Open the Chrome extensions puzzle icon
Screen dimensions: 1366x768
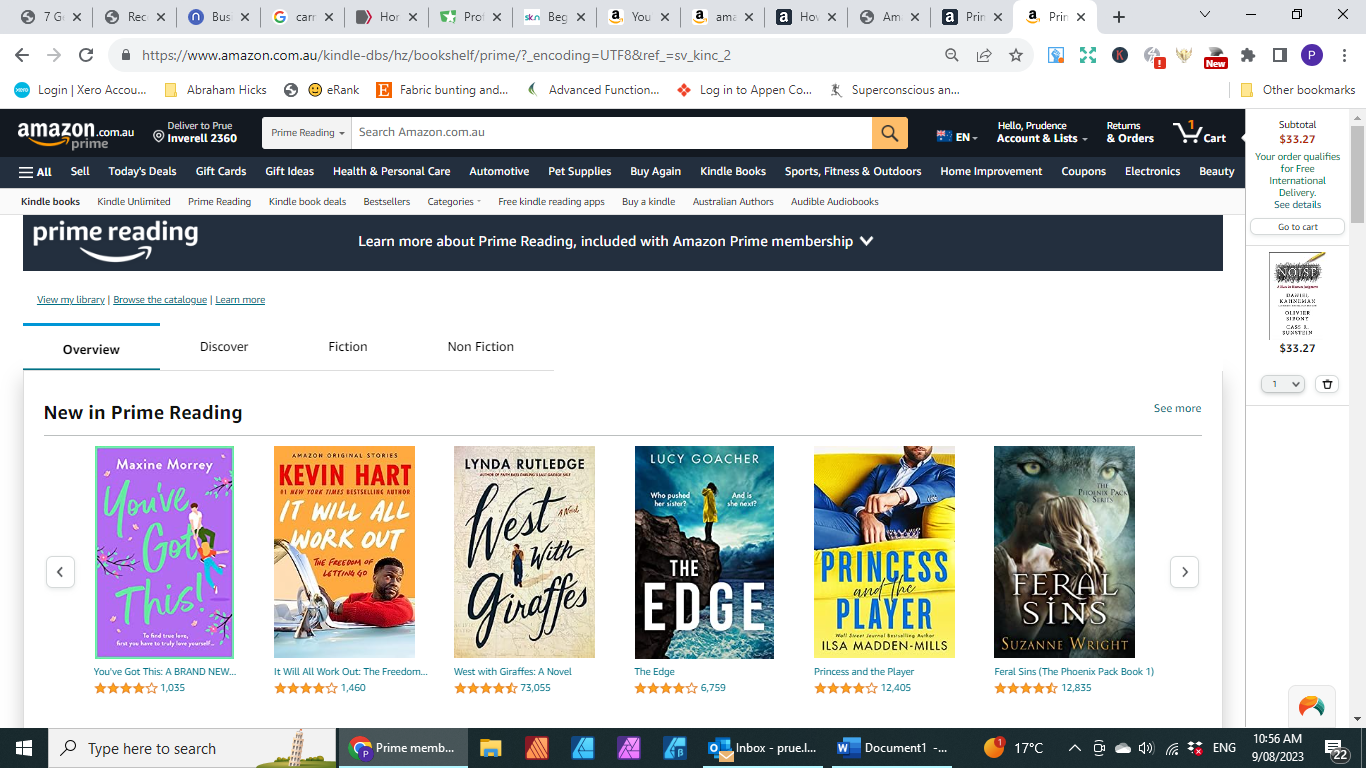pyautogui.click(x=1247, y=55)
